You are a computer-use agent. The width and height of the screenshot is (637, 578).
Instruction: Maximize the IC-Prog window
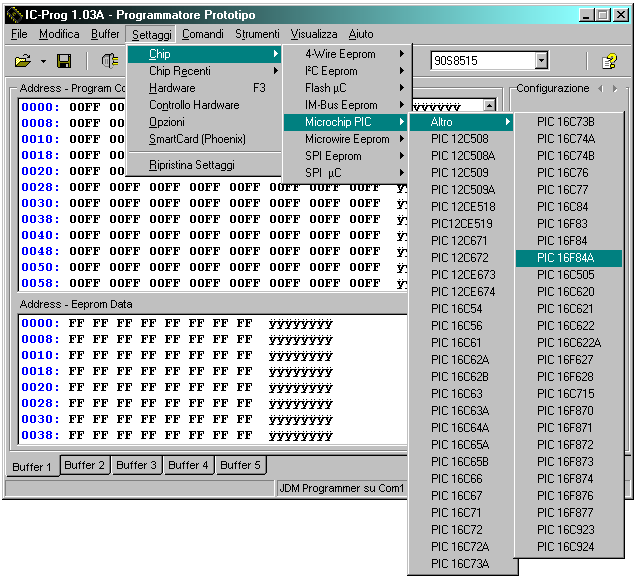point(603,15)
